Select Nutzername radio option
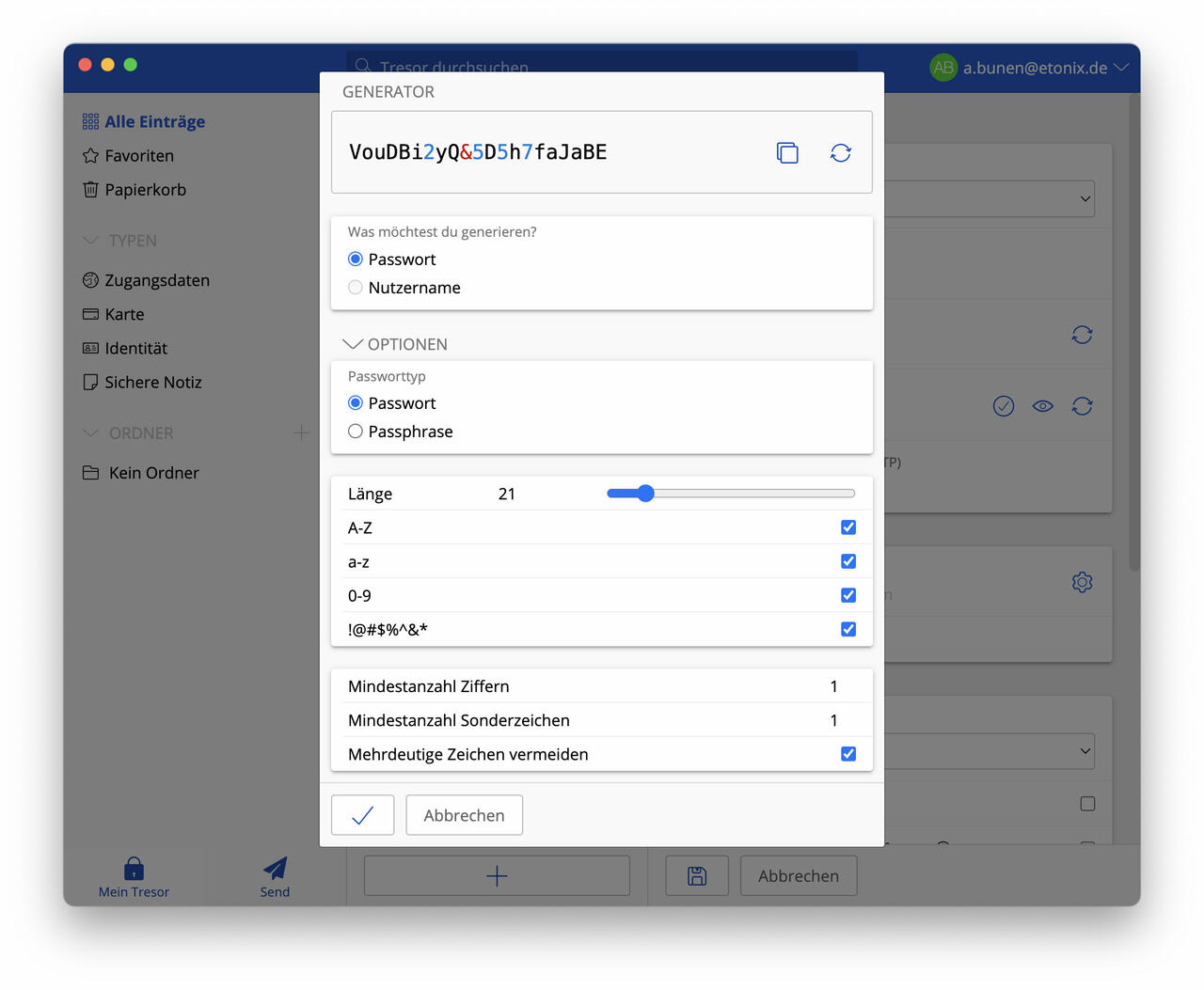Viewport: 1204px width, 990px height. pos(356,288)
